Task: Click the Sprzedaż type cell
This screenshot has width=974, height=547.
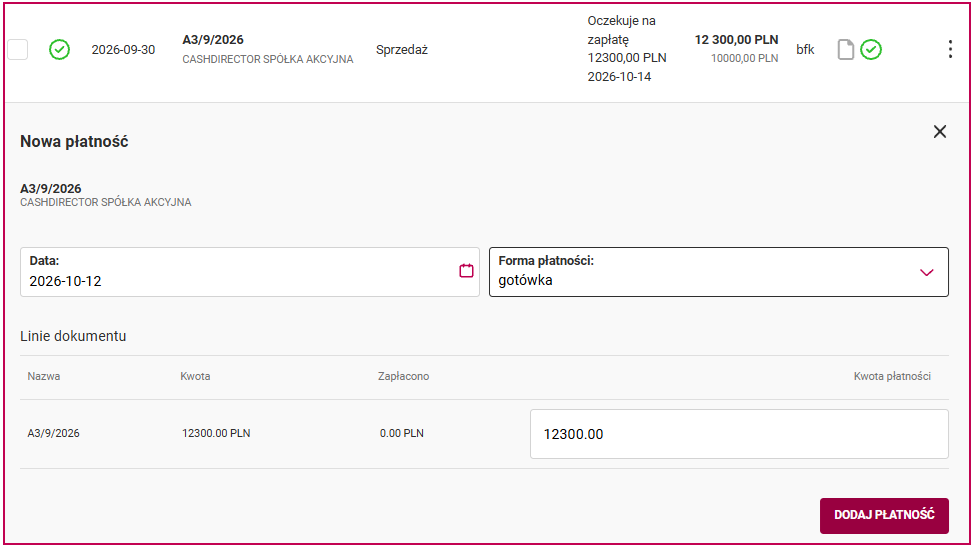Action: pos(402,50)
